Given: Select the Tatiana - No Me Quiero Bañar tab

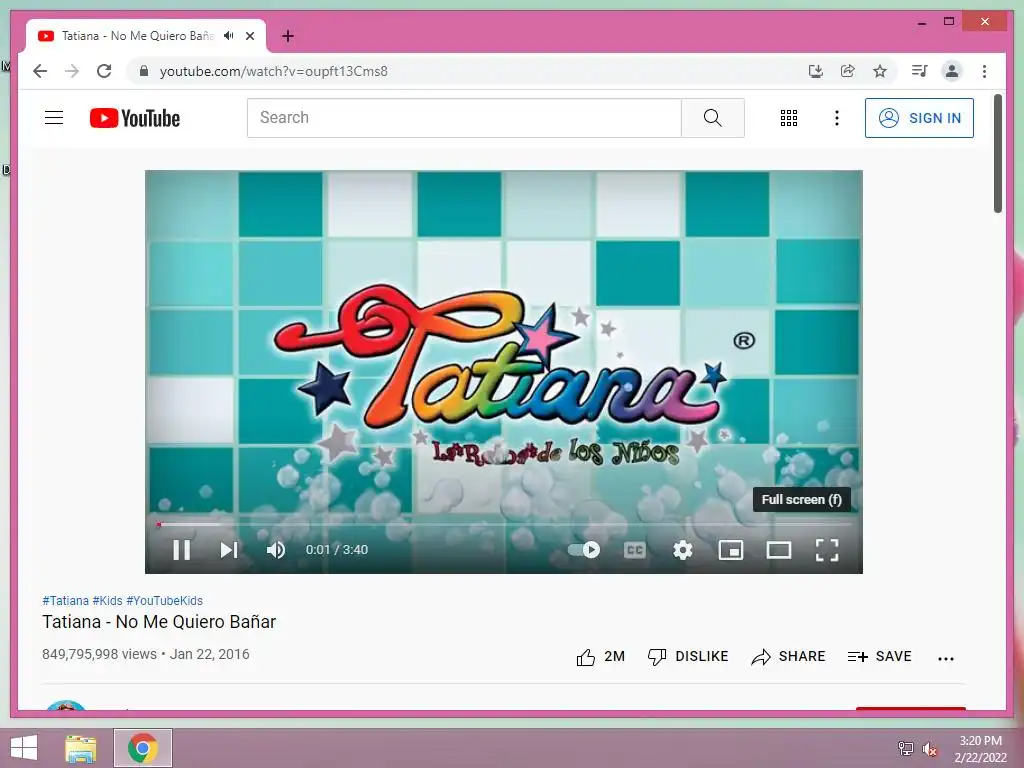Looking at the screenshot, I should 146,36.
